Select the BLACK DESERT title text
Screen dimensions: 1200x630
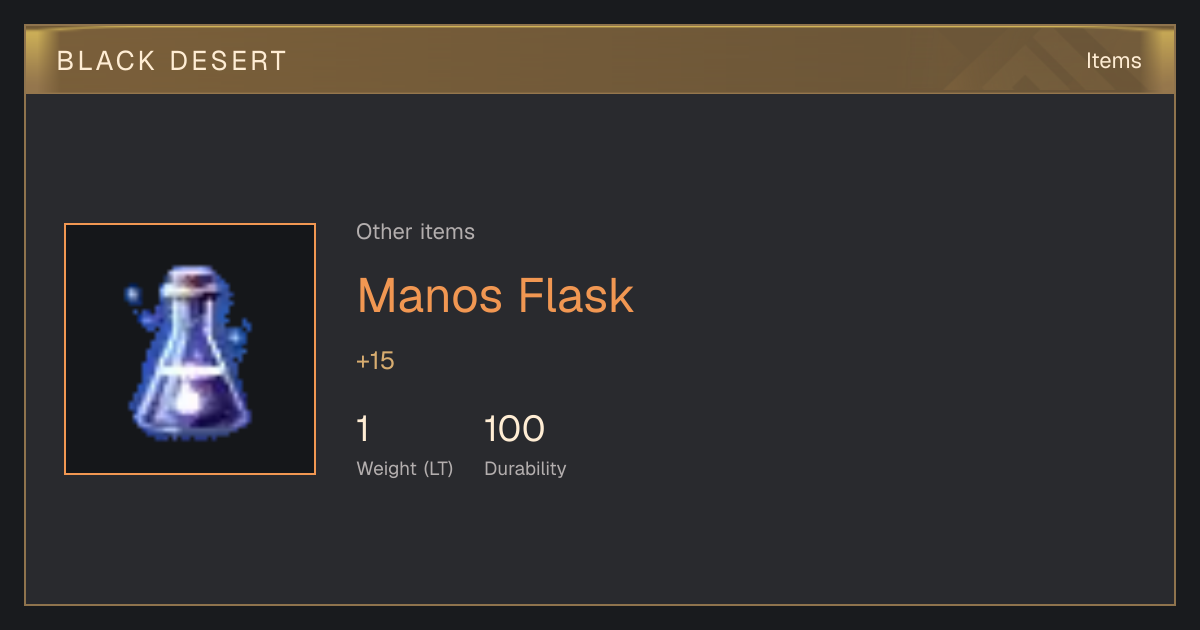pyautogui.click(x=172, y=61)
